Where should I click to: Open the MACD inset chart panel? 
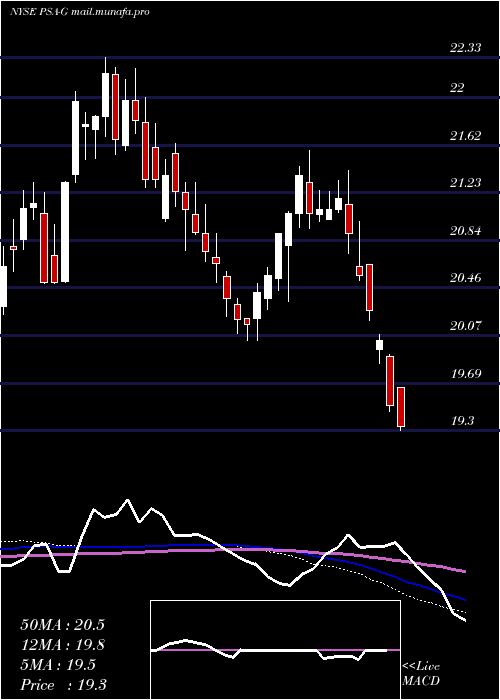[275, 650]
